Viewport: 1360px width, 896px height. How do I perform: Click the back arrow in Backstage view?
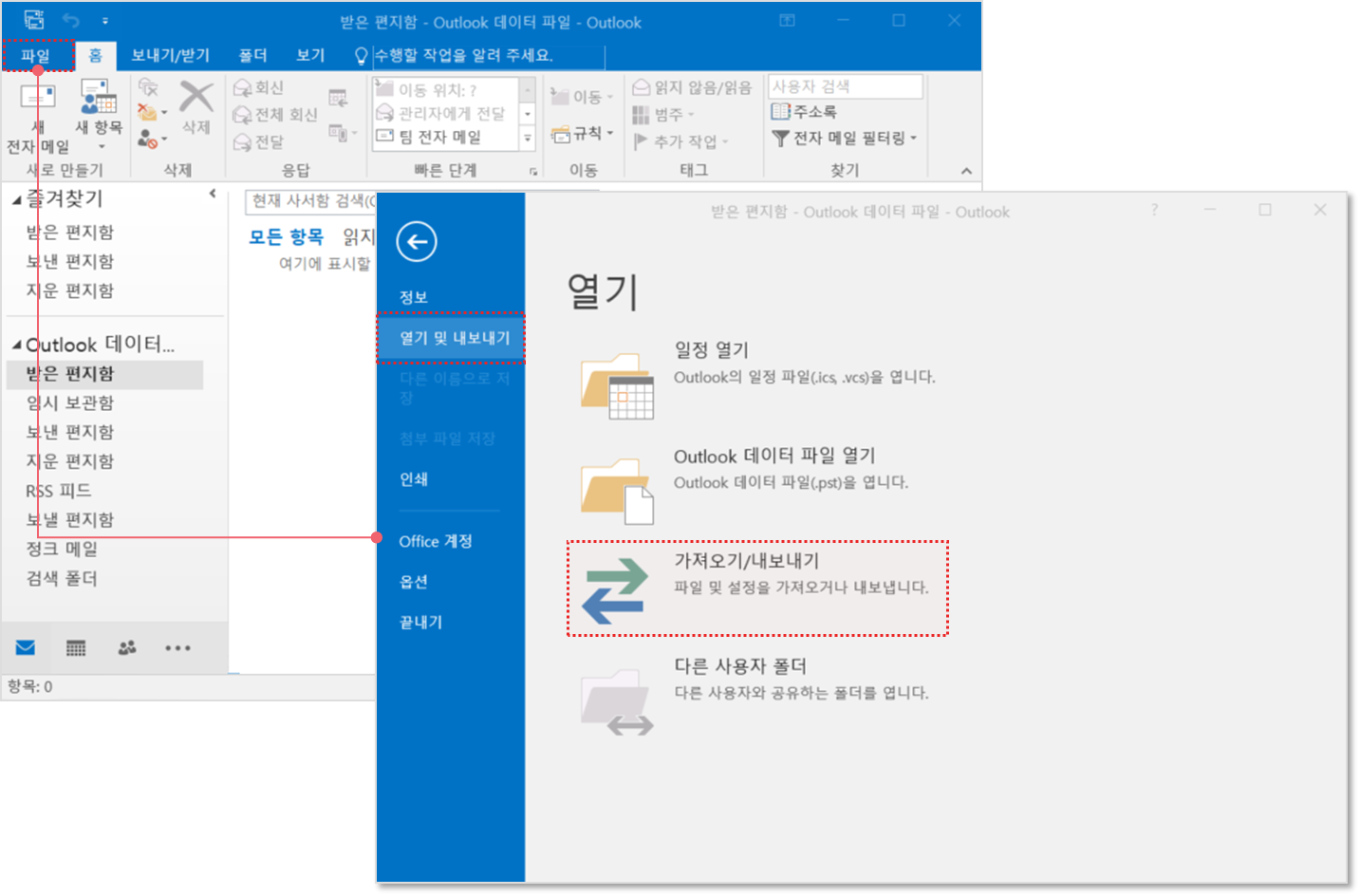(417, 241)
